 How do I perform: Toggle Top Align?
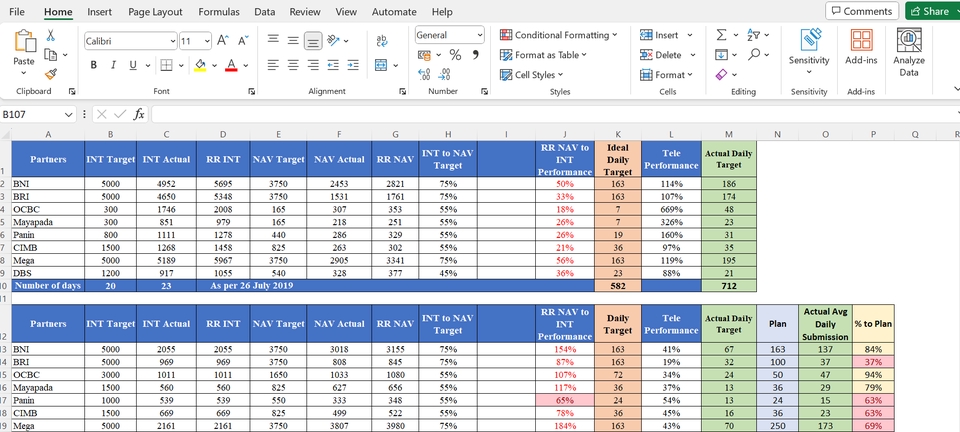(x=274, y=40)
